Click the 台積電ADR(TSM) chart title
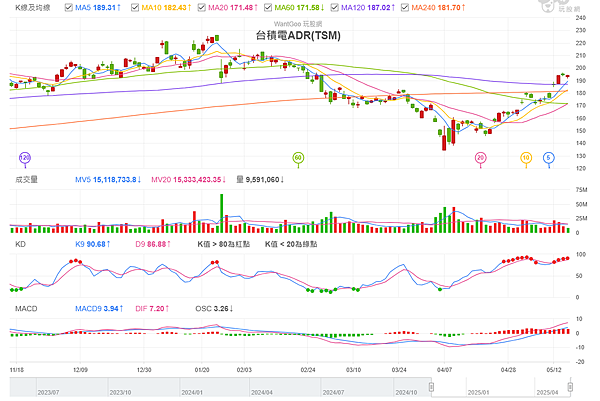600x401 pixels. pos(298,36)
